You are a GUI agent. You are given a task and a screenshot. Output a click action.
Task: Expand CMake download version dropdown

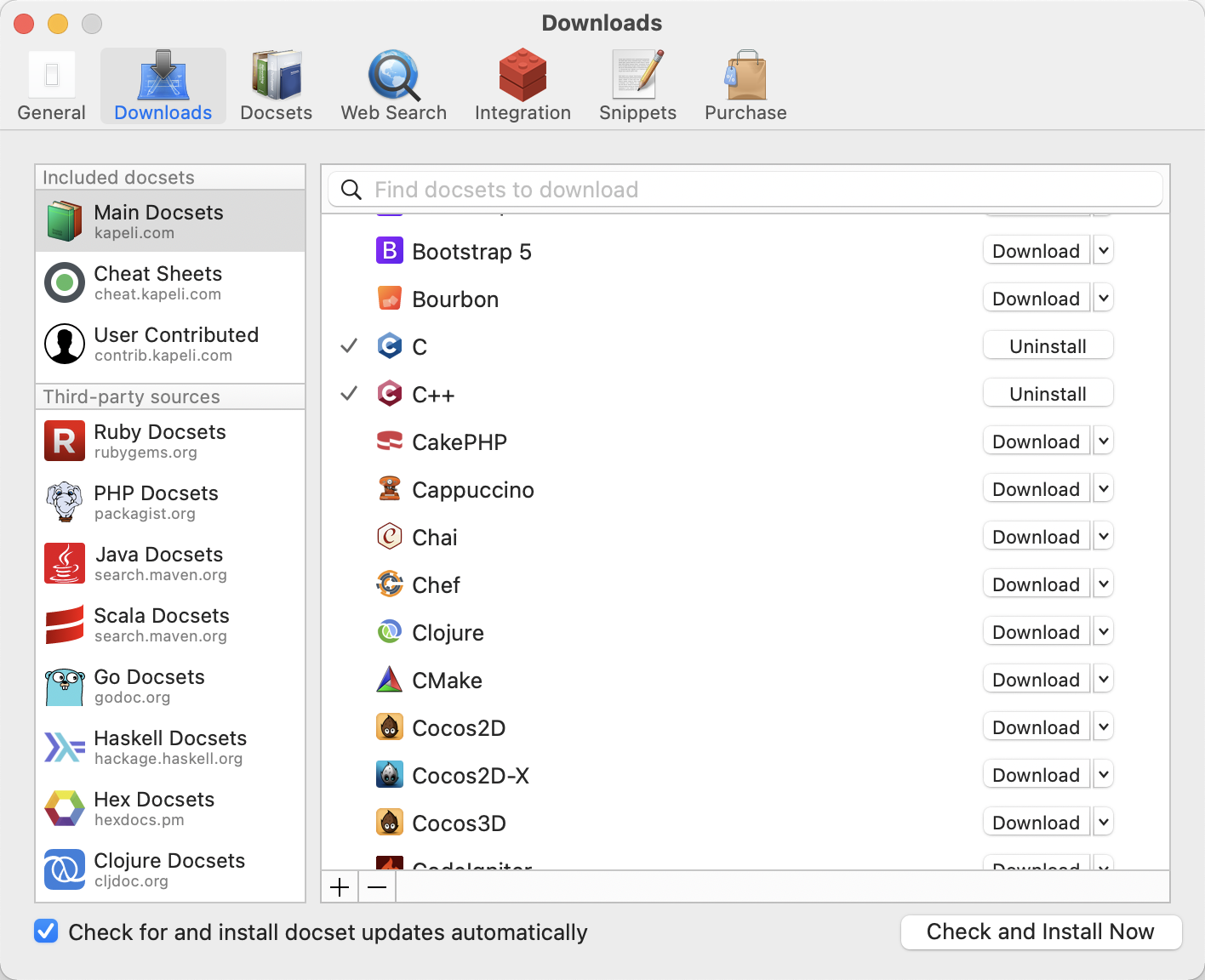coord(1103,680)
